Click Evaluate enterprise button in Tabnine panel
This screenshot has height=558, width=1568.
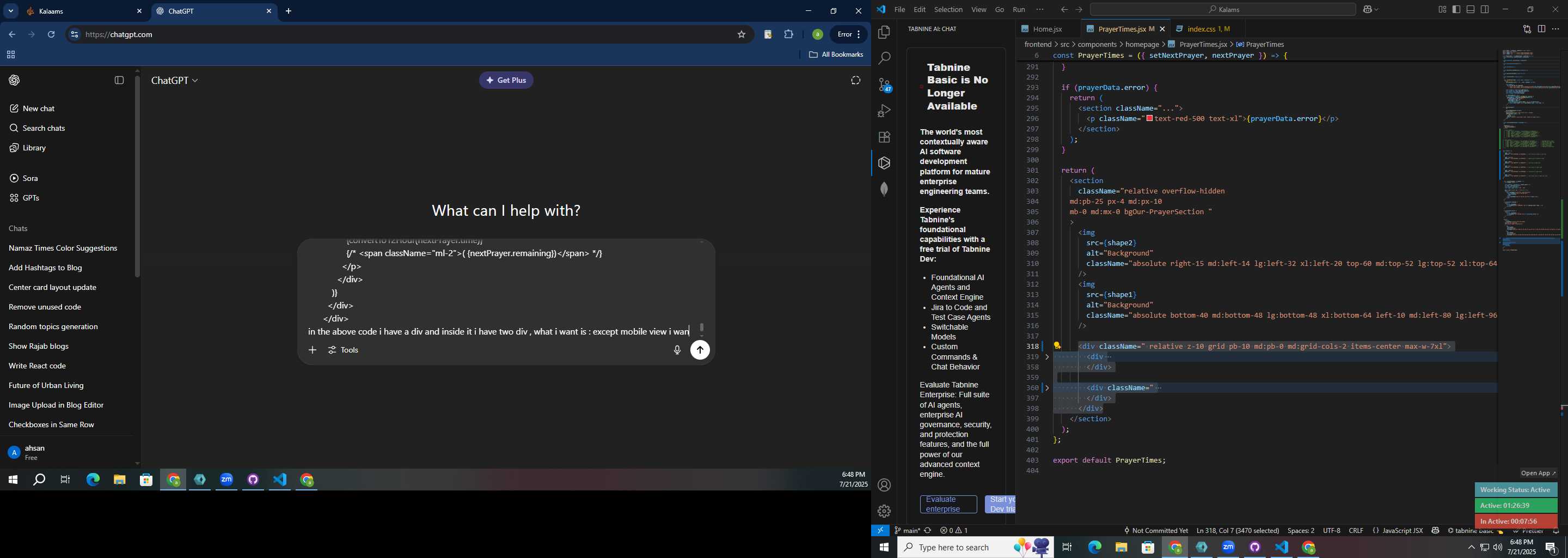pyautogui.click(x=948, y=505)
